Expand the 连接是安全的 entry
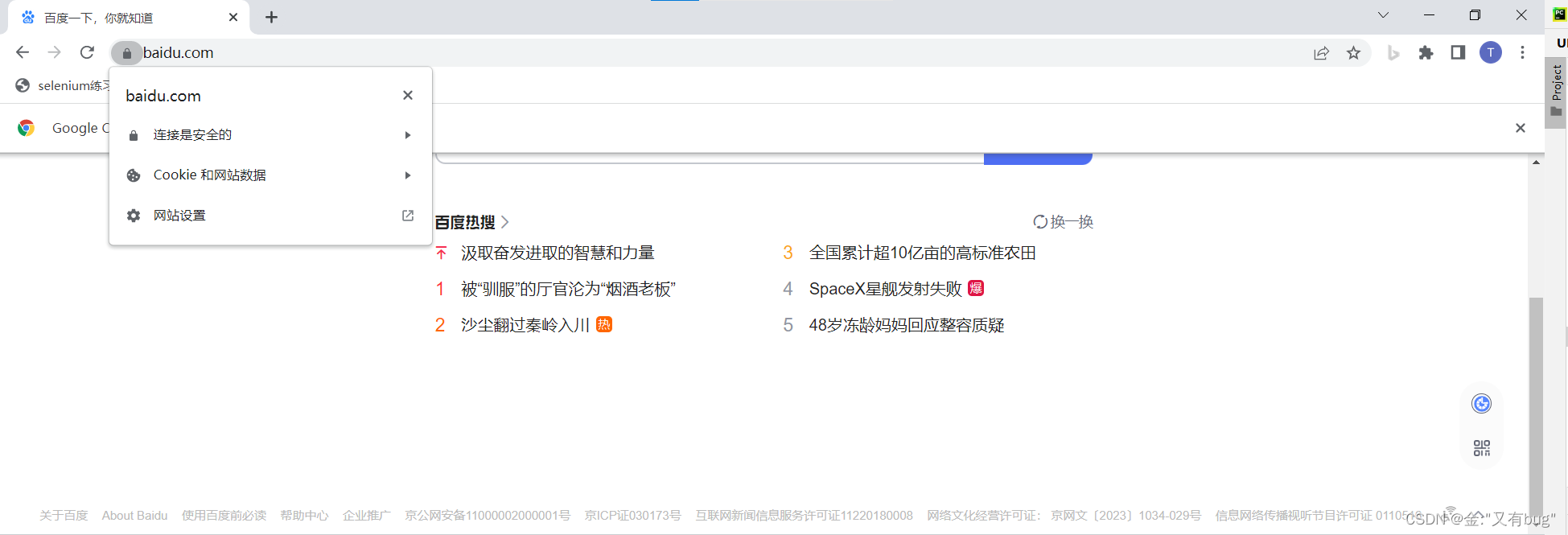The width and height of the screenshot is (1568, 535). 270,135
